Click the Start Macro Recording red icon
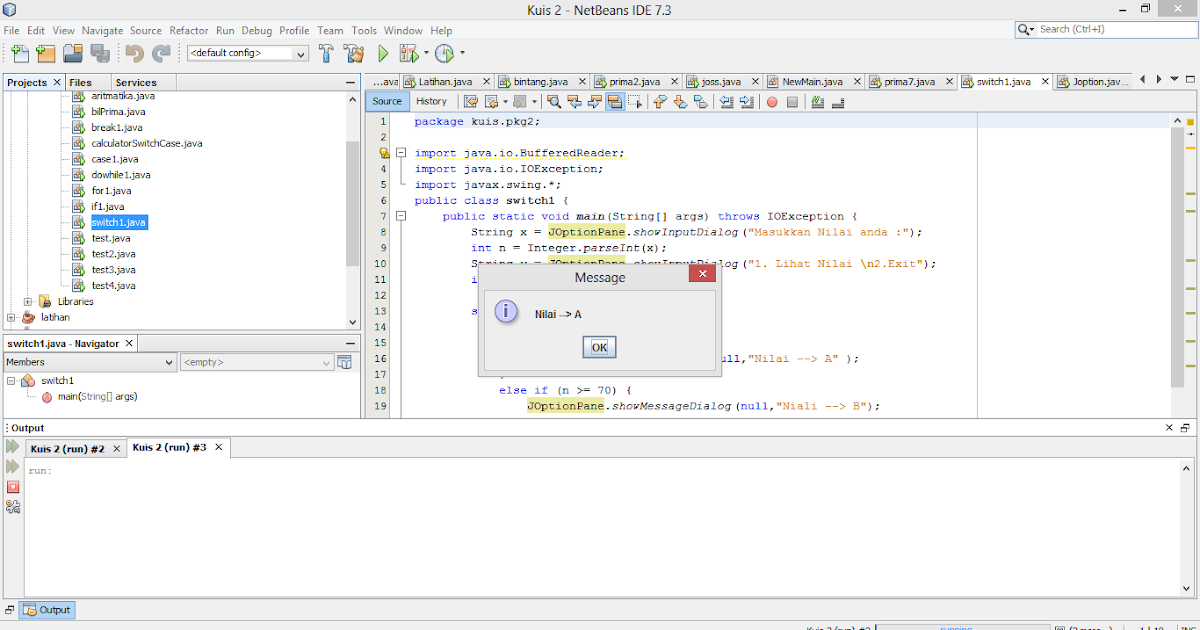Image resolution: width=1200 pixels, height=630 pixels. pyautogui.click(x=772, y=101)
